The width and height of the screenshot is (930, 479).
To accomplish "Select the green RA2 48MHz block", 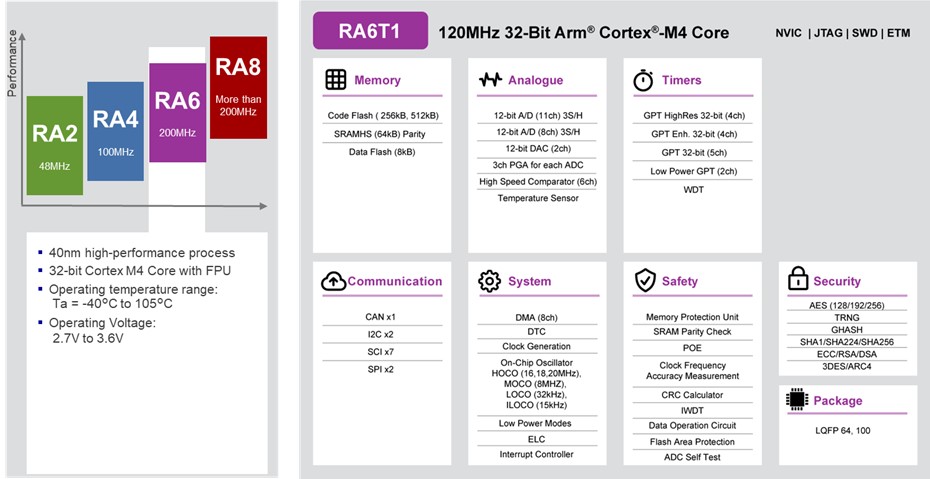I will [55, 145].
